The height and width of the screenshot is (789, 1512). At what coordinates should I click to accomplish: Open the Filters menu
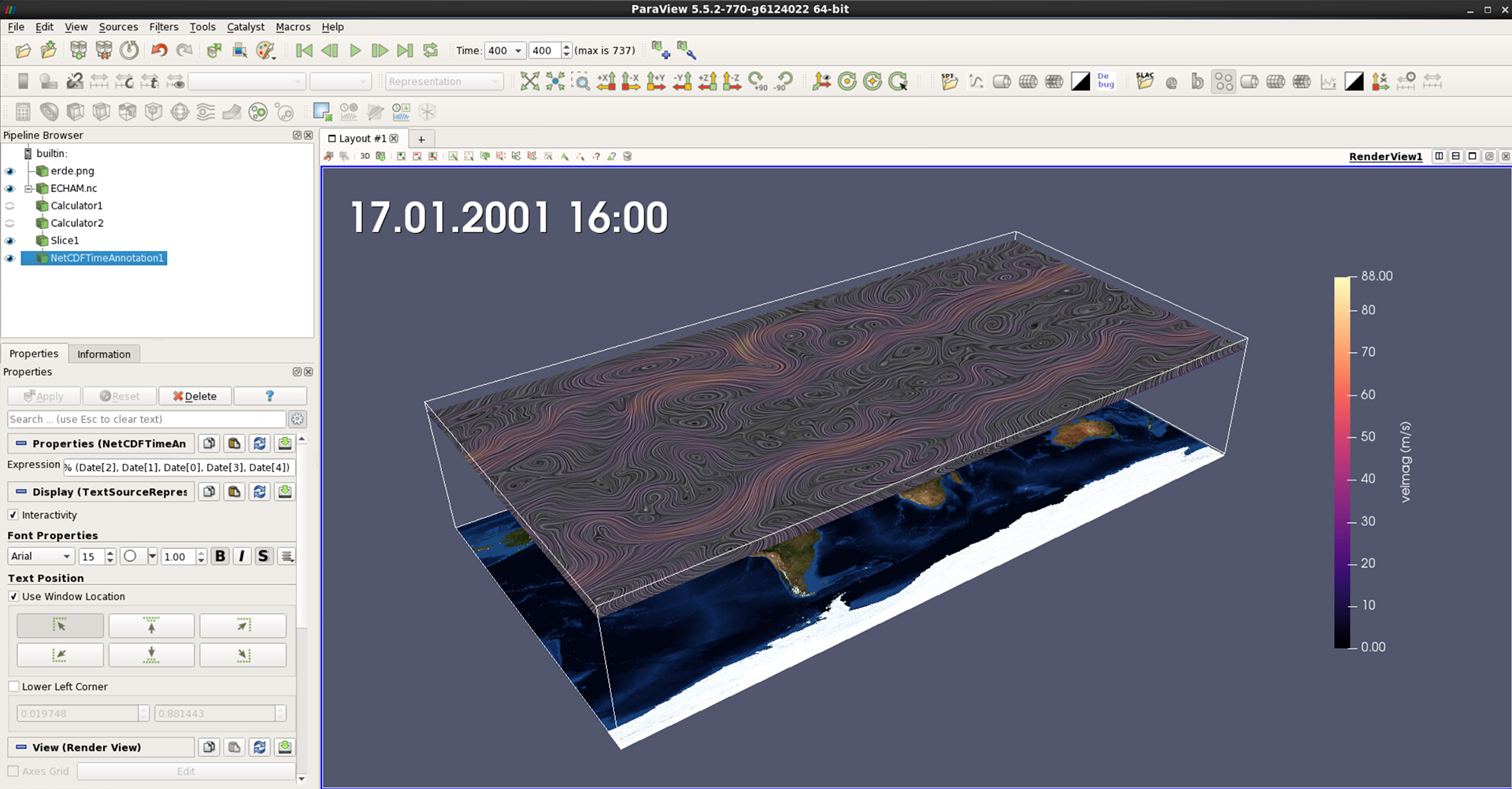[163, 27]
